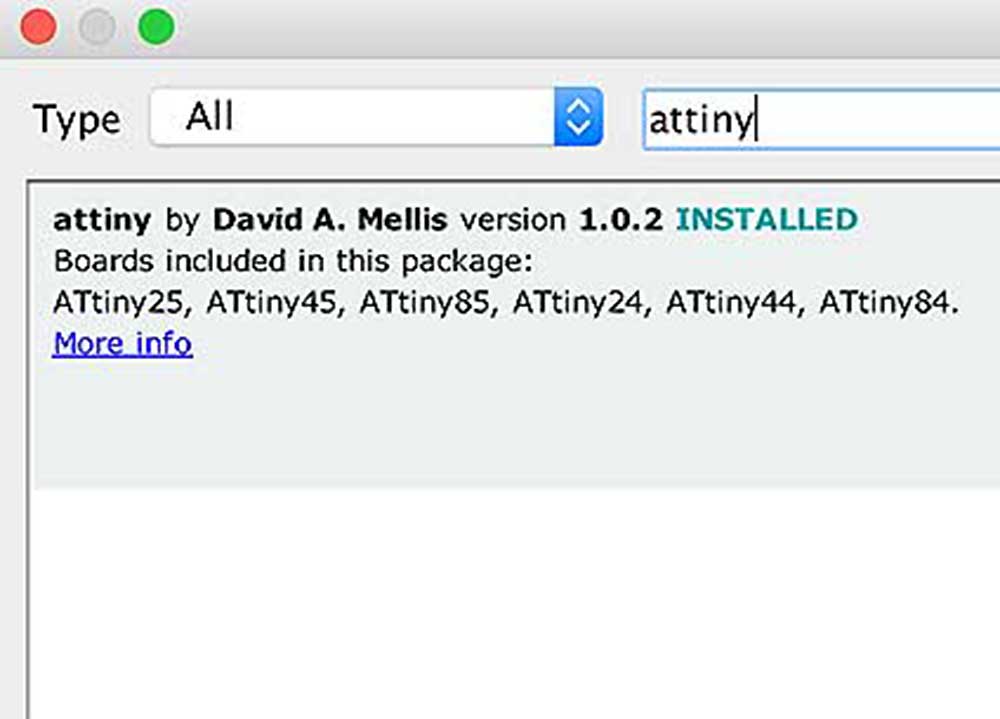Click the gray minimize window button
Viewport: 1000px width, 719px height.
coord(97,27)
